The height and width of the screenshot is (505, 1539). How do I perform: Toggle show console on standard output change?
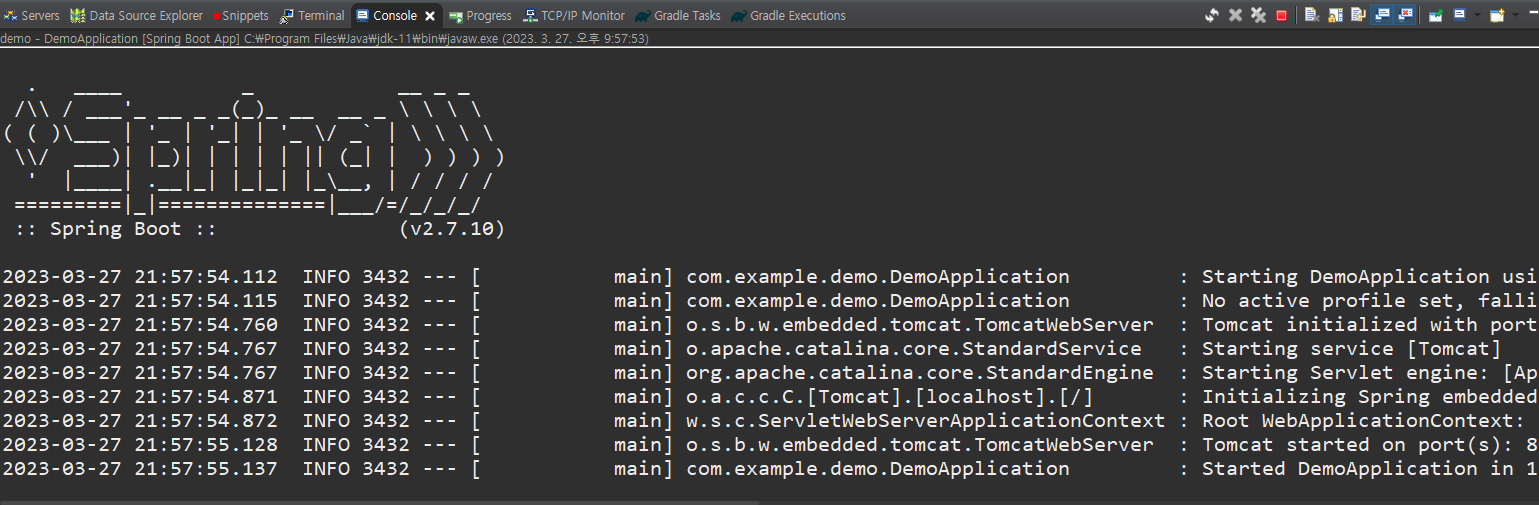coord(1381,15)
